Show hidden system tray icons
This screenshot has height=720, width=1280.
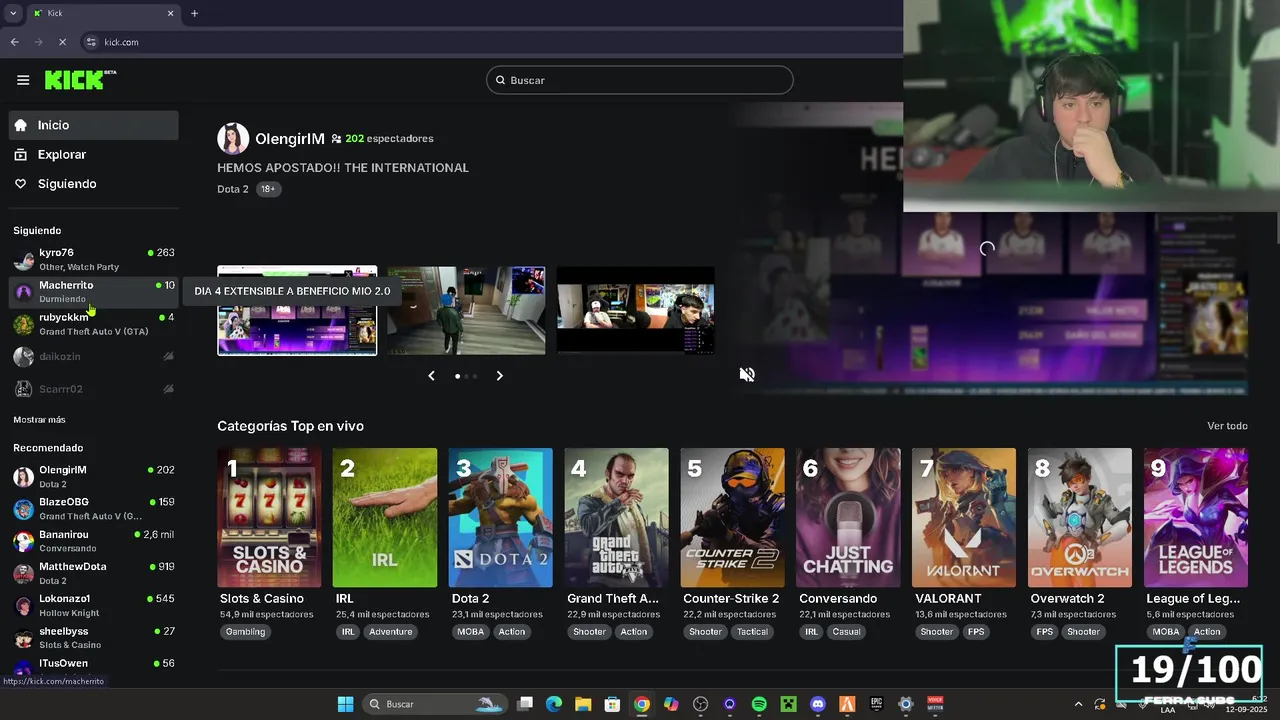coord(1077,704)
